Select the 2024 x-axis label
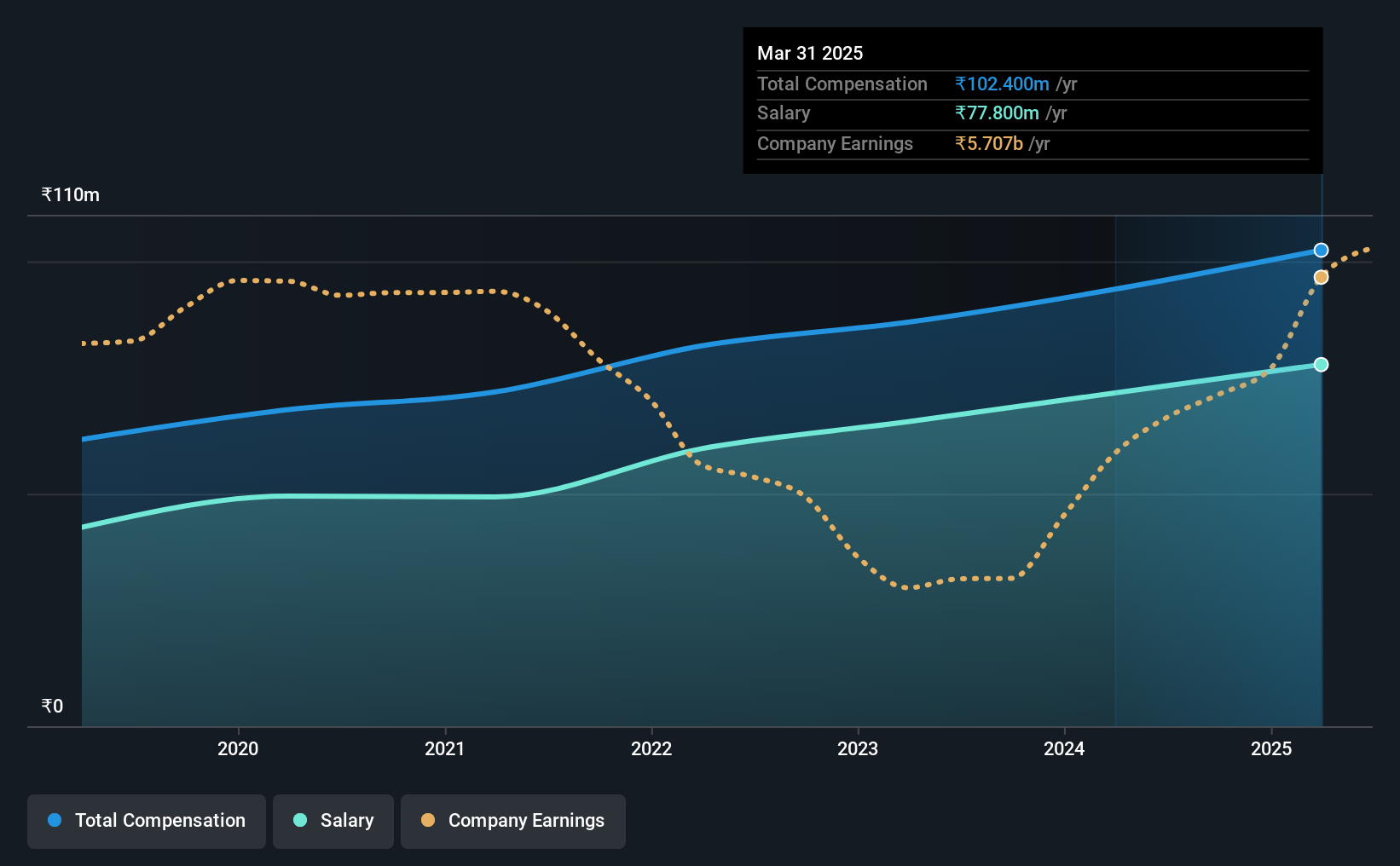1400x866 pixels. [1064, 748]
